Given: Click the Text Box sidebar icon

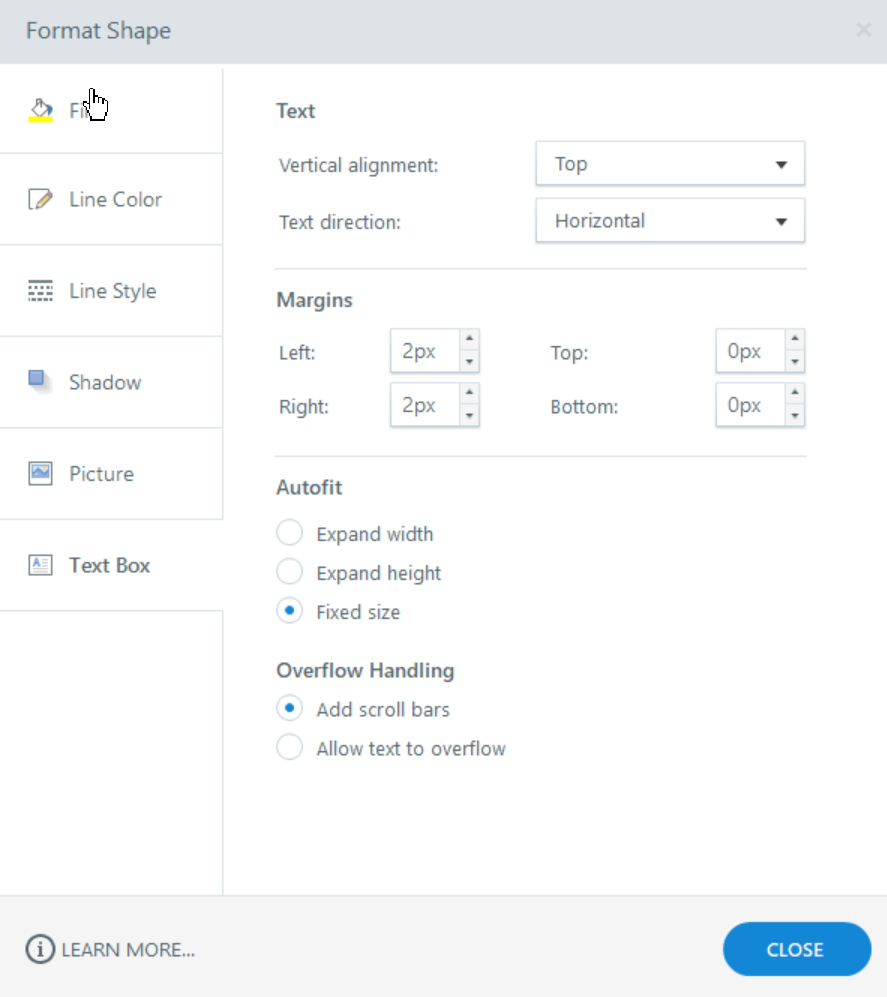Looking at the screenshot, I should coord(40,565).
